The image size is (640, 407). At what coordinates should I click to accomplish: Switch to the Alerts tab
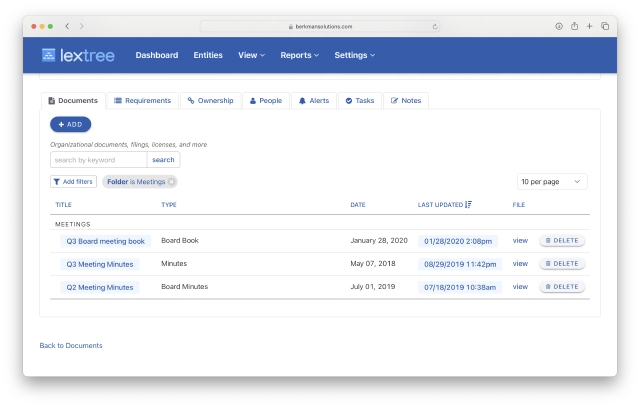coord(314,100)
